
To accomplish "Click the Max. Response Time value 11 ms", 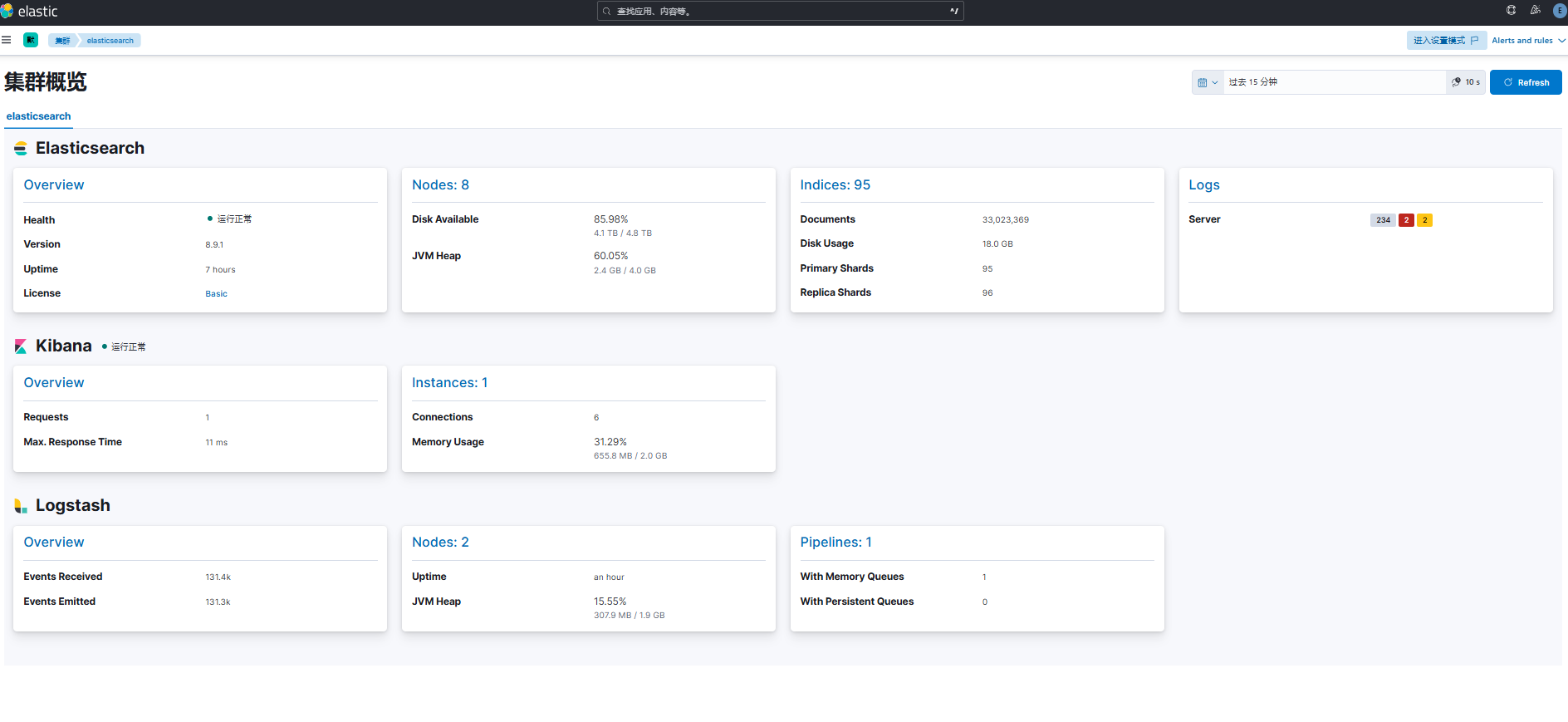I will pyautogui.click(x=216, y=443).
